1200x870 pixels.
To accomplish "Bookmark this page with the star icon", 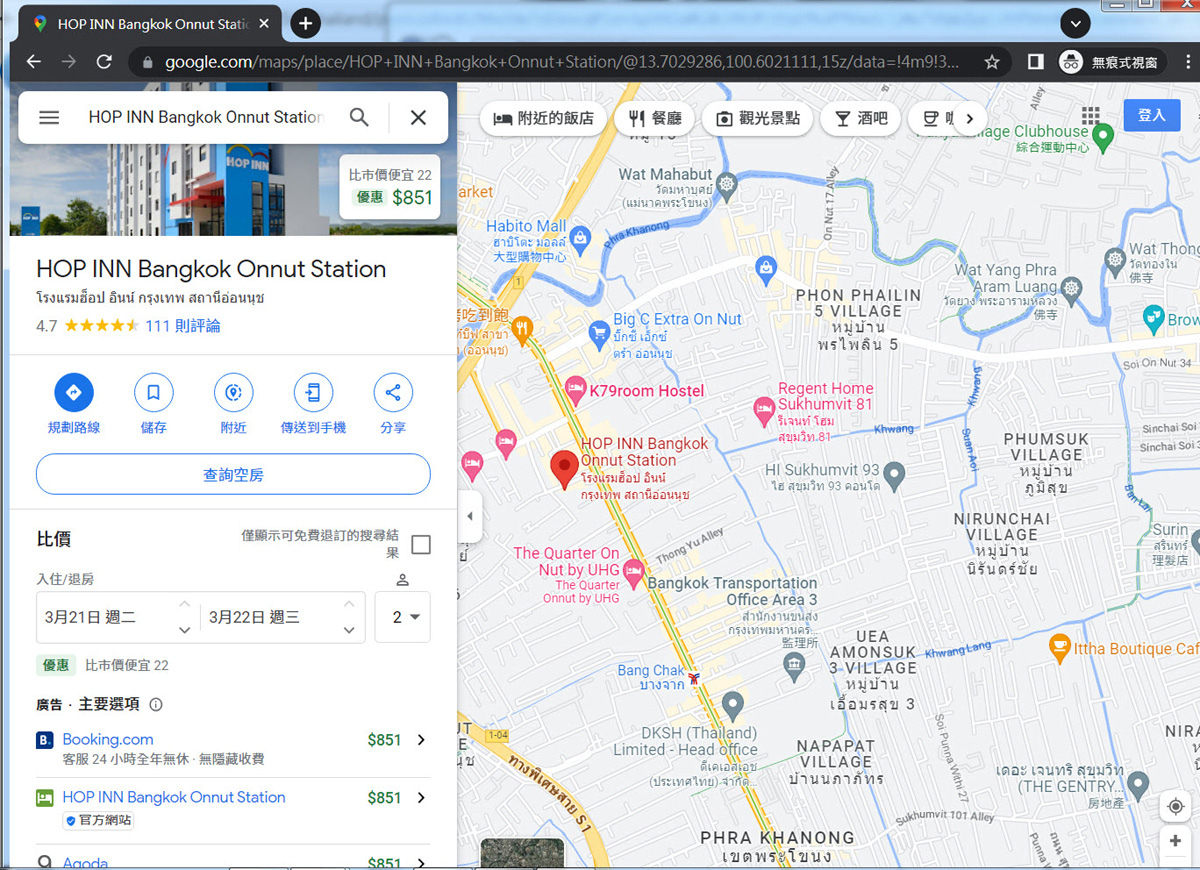I will coord(991,62).
